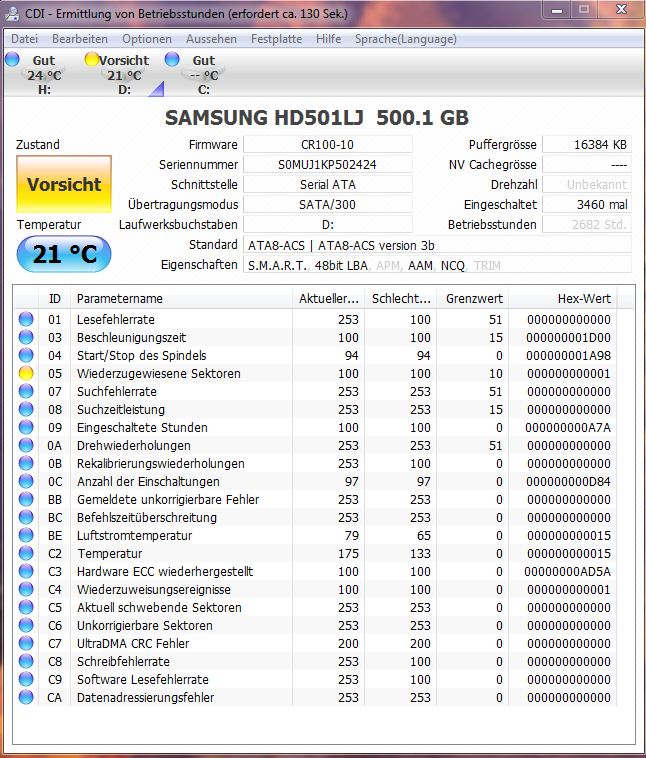Click the blue status icon for Beschleunigungszeit
The image size is (646, 758).
(x=26, y=337)
